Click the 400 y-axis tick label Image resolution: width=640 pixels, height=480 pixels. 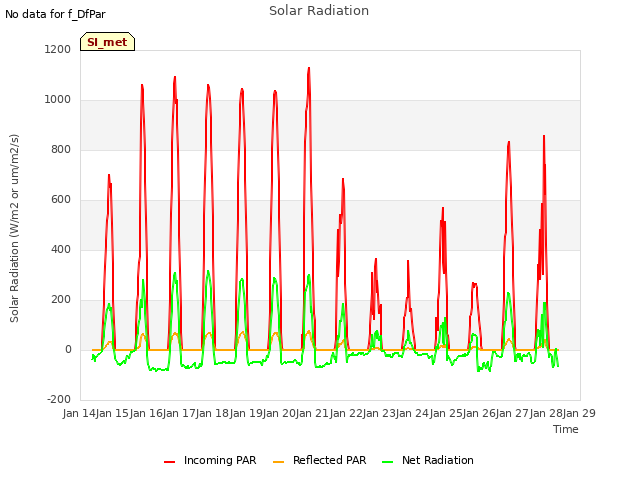61,249
